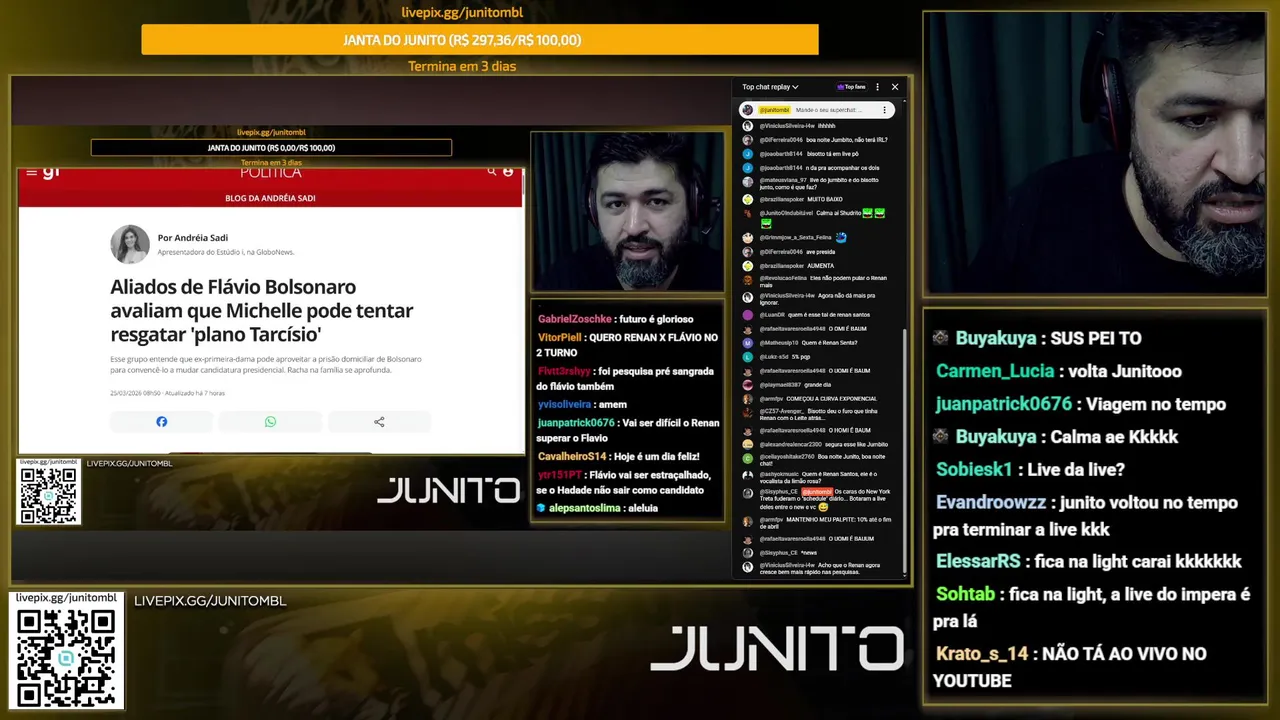Click @ceilayoshitake2760's green avatar with letter C
This screenshot has width=1280, height=720.
coord(747,457)
